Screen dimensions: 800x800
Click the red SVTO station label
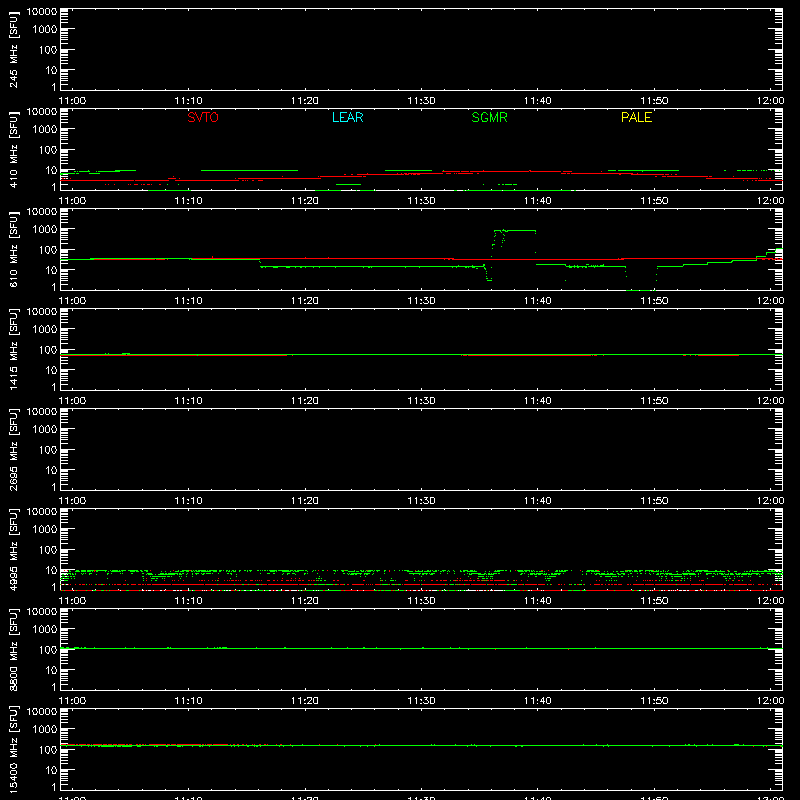203,117
